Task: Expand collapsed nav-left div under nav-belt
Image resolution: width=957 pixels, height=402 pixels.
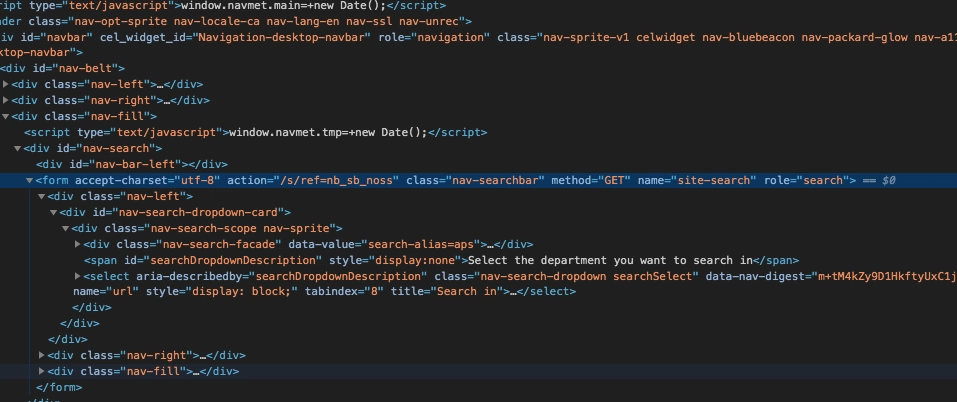Action: pyautogui.click(x=7, y=84)
